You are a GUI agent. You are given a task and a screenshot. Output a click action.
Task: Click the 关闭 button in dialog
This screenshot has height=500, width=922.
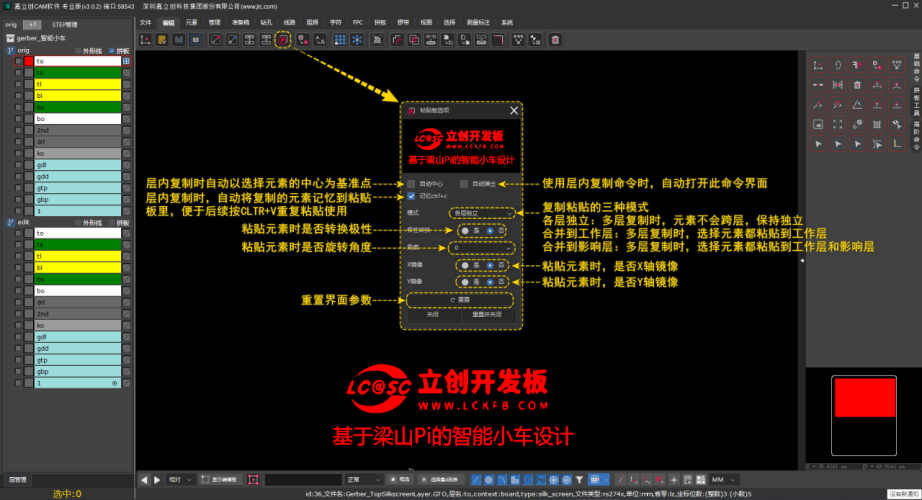tap(433, 315)
